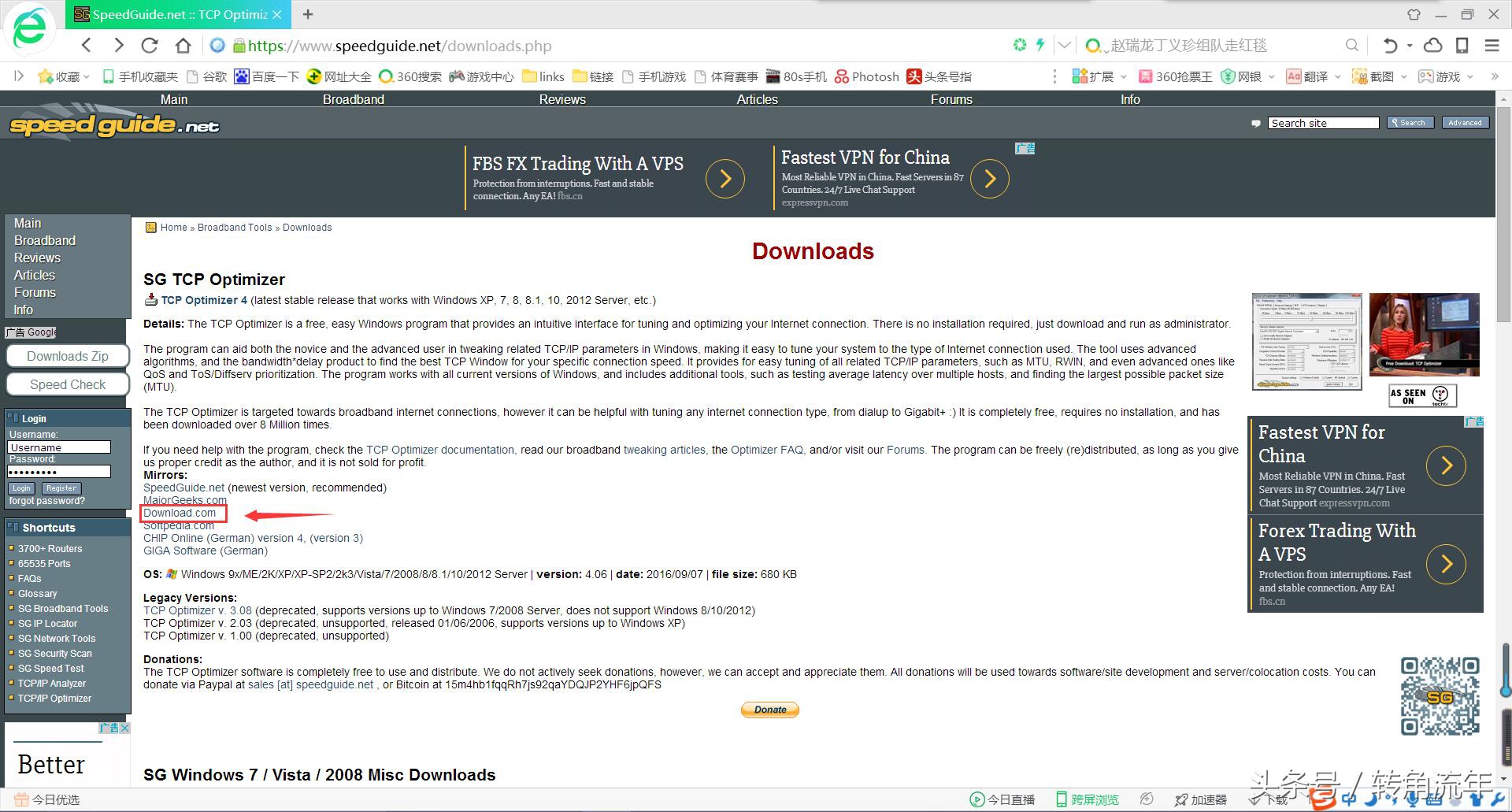Open a new browser tab

[x=308, y=14]
